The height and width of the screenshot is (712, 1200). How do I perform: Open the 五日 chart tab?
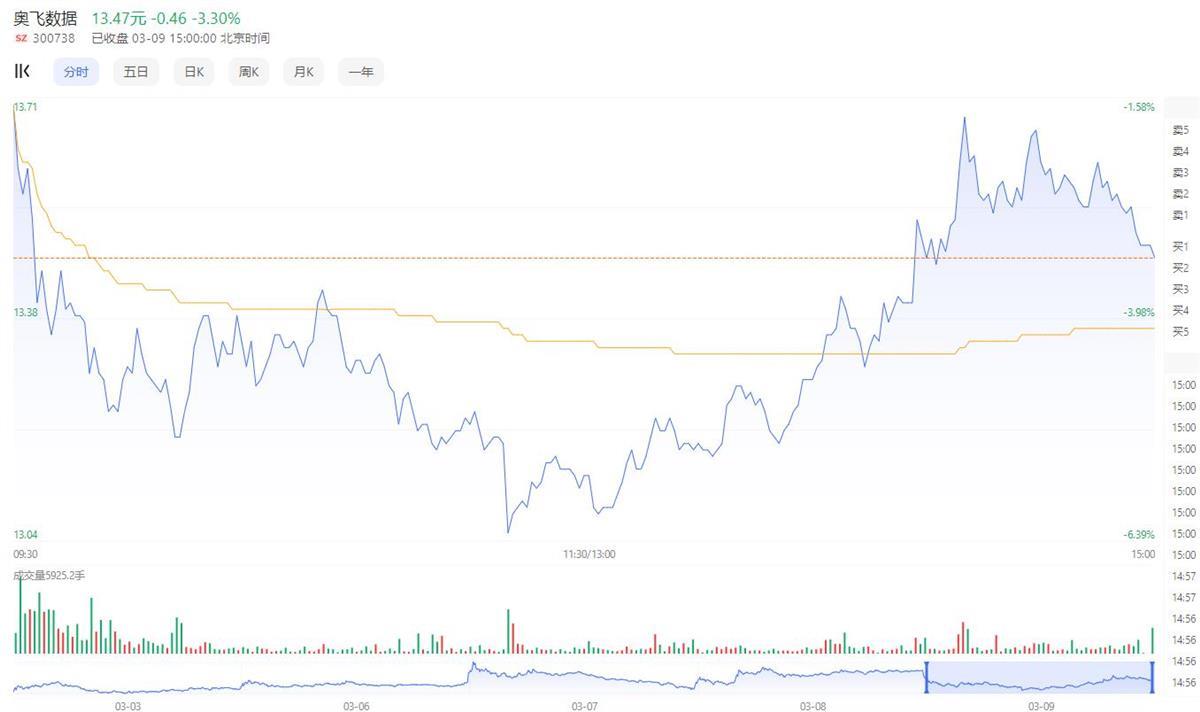[x=136, y=72]
